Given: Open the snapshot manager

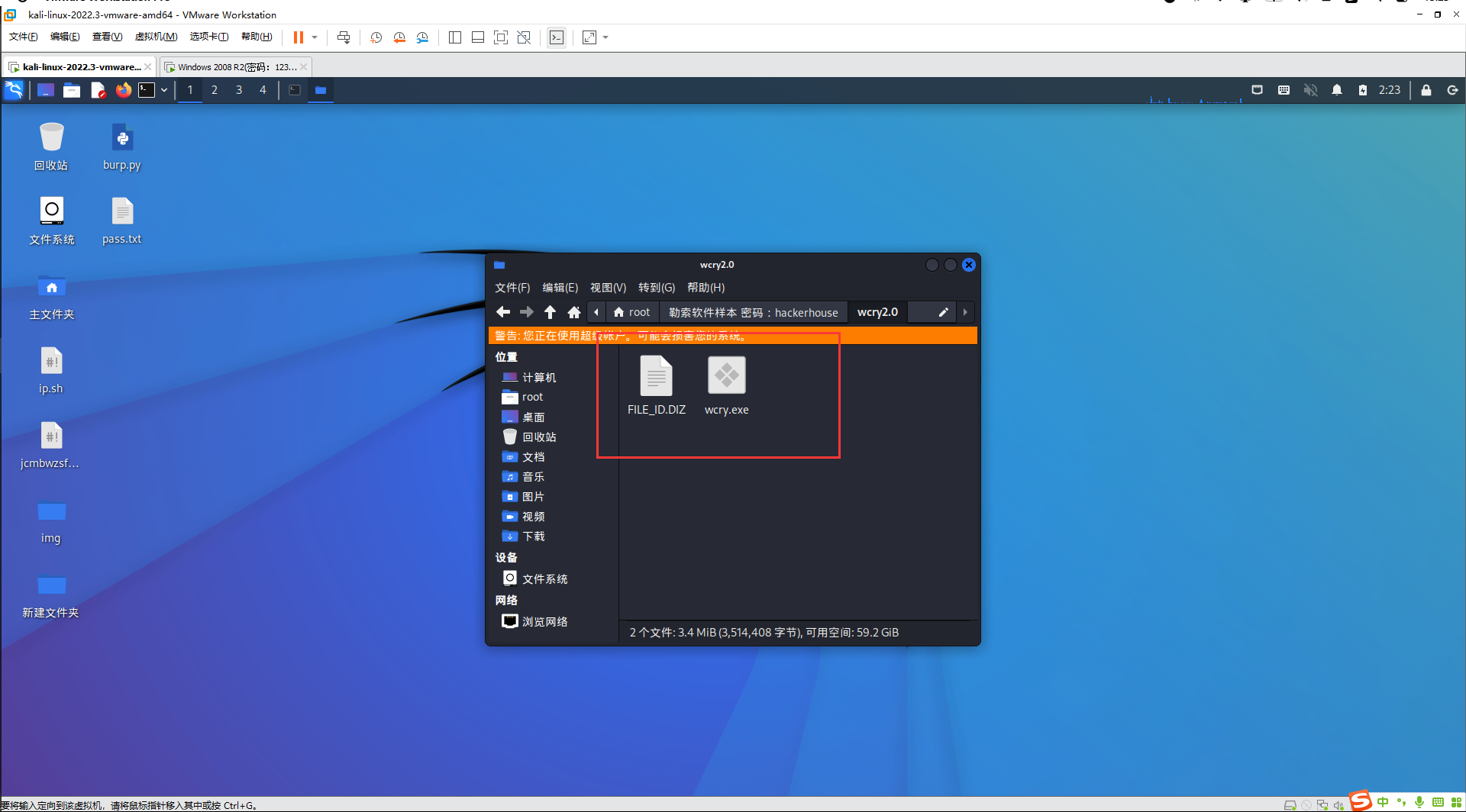Looking at the screenshot, I should (x=422, y=37).
